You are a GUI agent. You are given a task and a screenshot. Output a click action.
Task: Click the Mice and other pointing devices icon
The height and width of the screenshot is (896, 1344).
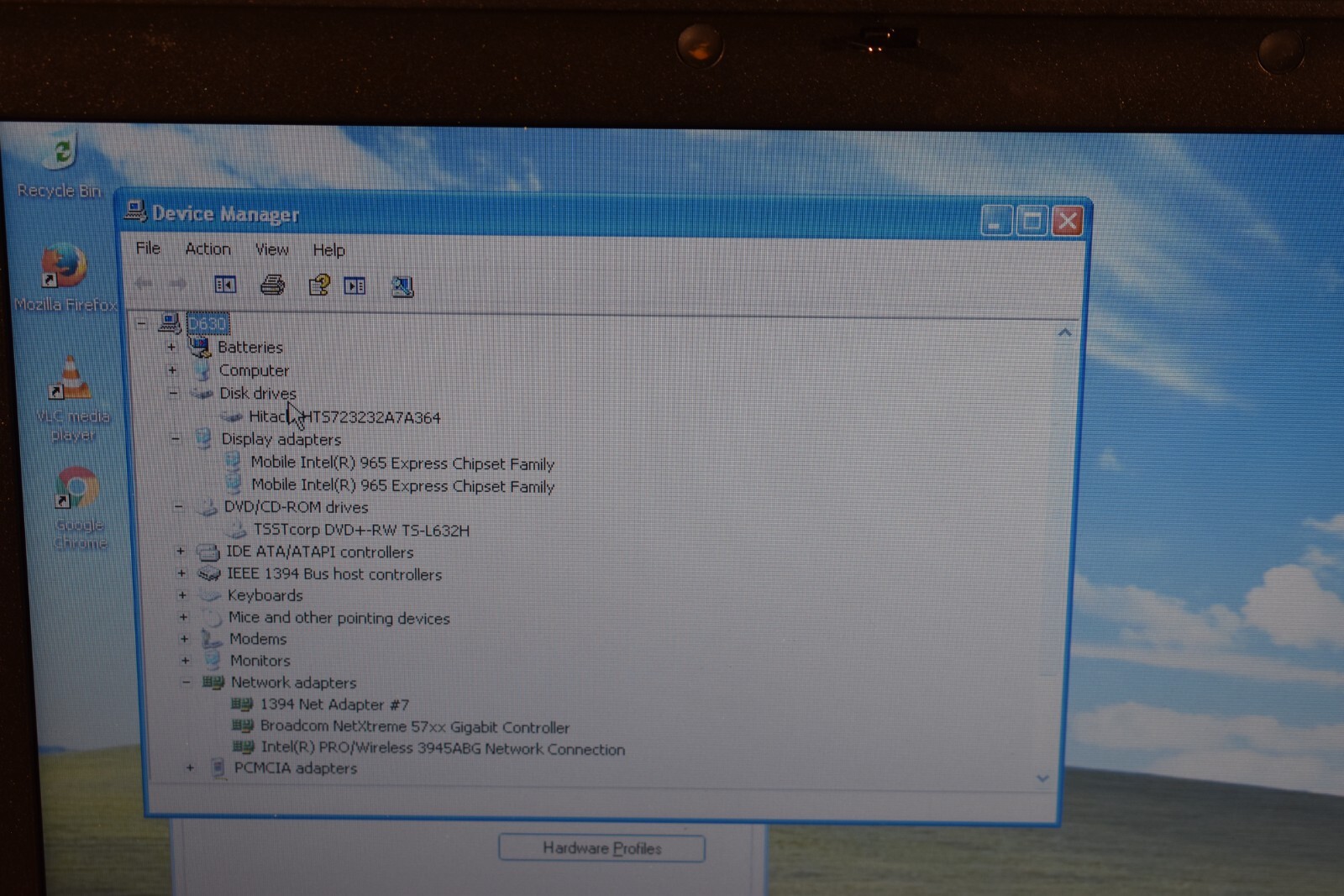(x=212, y=617)
